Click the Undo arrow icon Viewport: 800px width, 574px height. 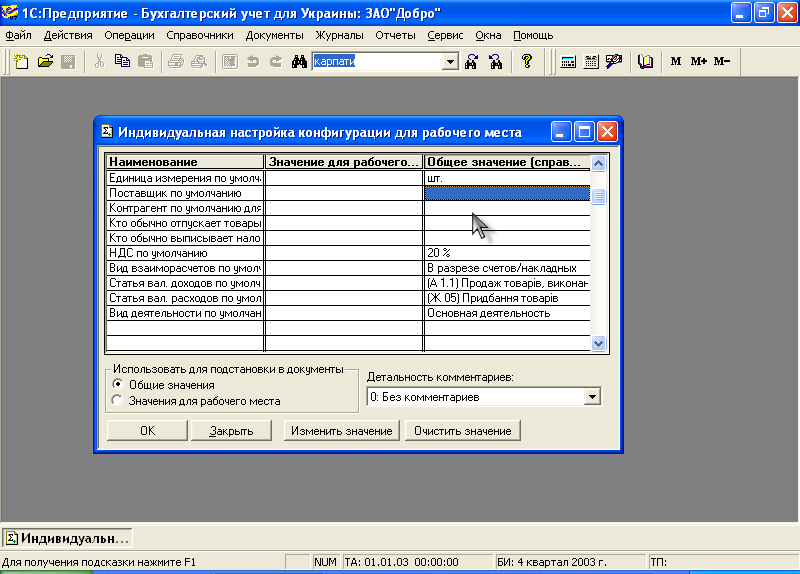253,62
